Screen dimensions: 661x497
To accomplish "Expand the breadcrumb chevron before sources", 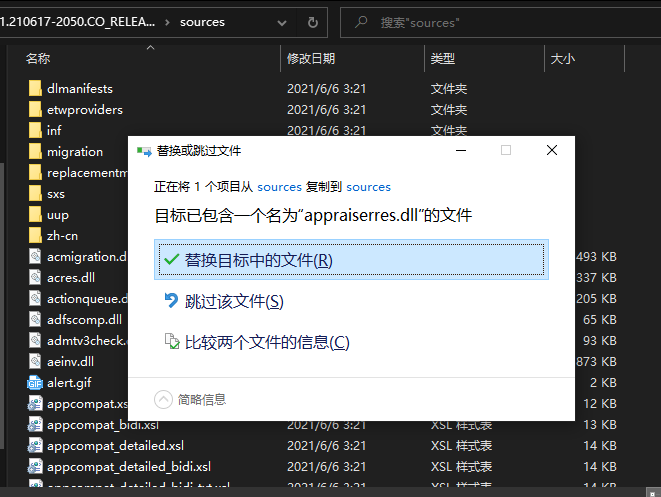I will 167,22.
